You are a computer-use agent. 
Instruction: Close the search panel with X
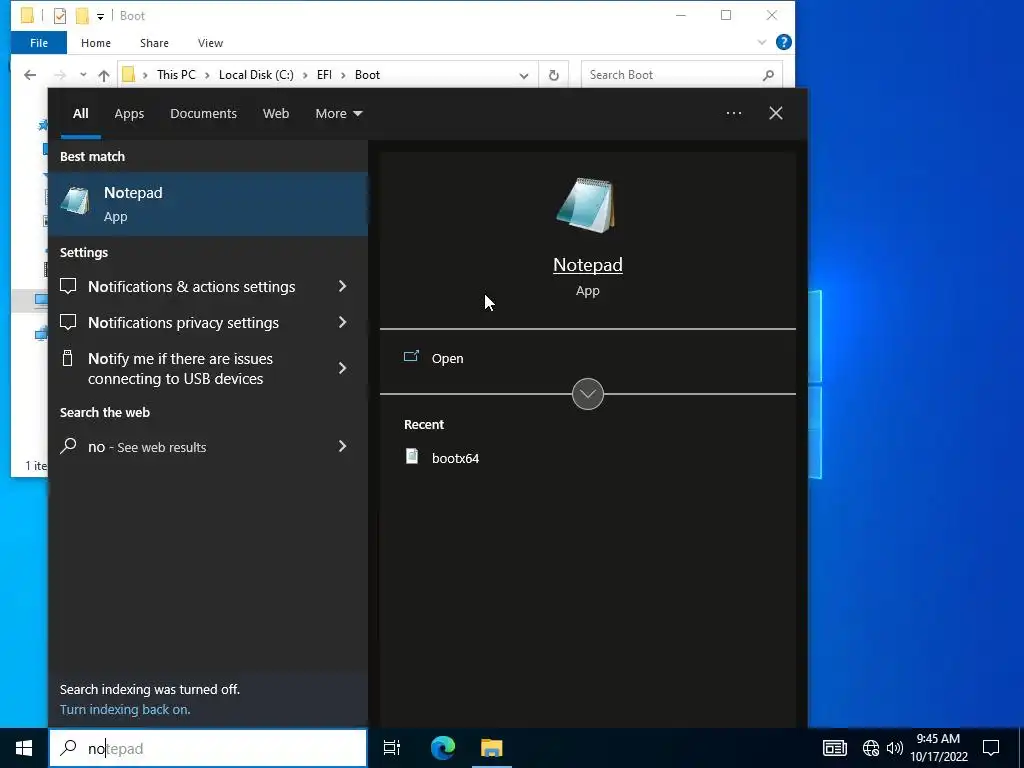point(775,113)
